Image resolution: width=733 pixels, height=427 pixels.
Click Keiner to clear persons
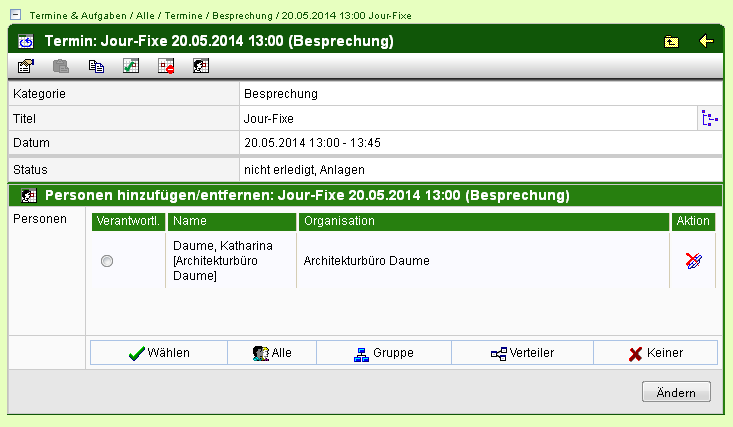(x=655, y=353)
